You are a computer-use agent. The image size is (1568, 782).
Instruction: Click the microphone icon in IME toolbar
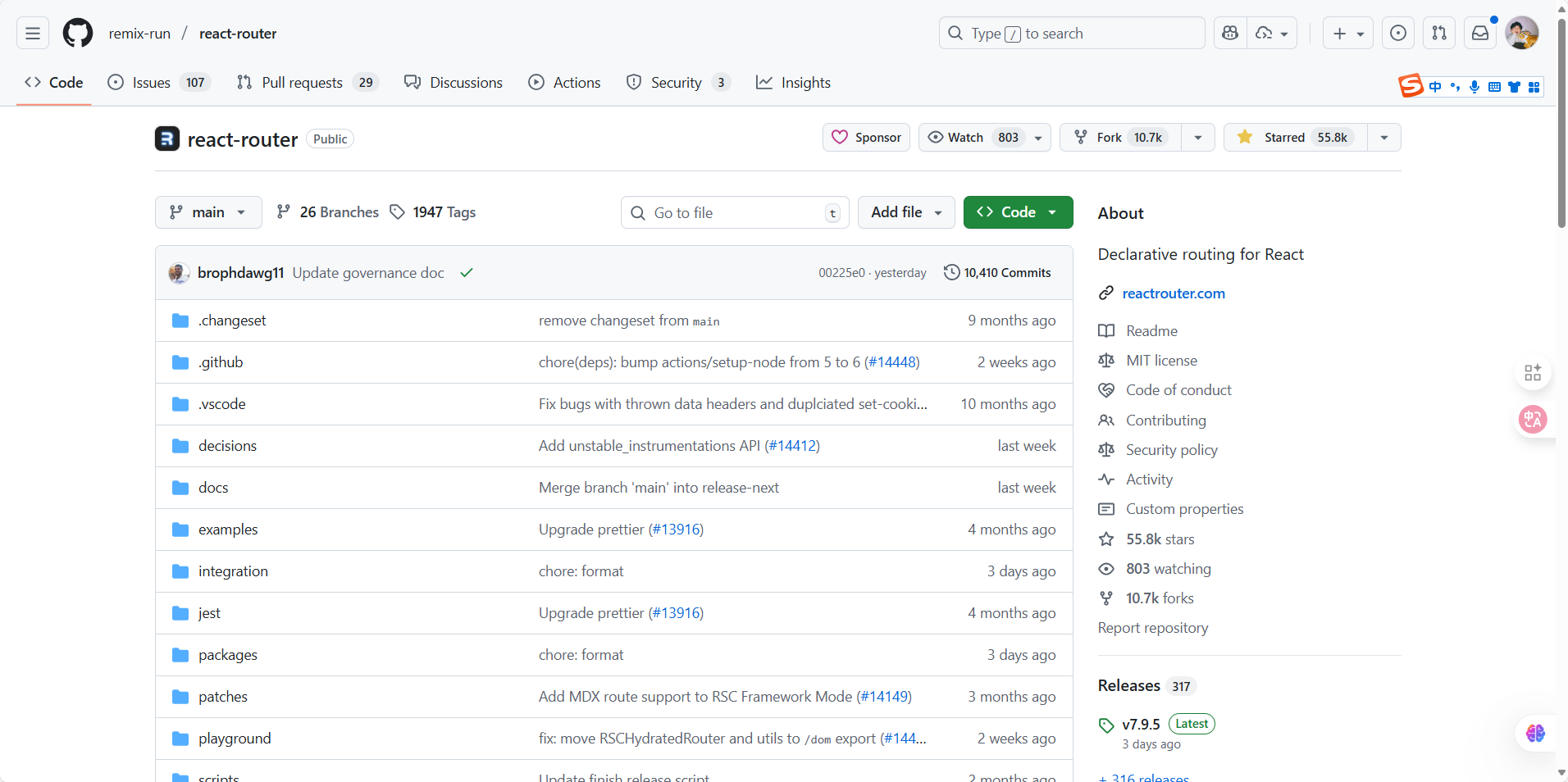pyautogui.click(x=1475, y=87)
